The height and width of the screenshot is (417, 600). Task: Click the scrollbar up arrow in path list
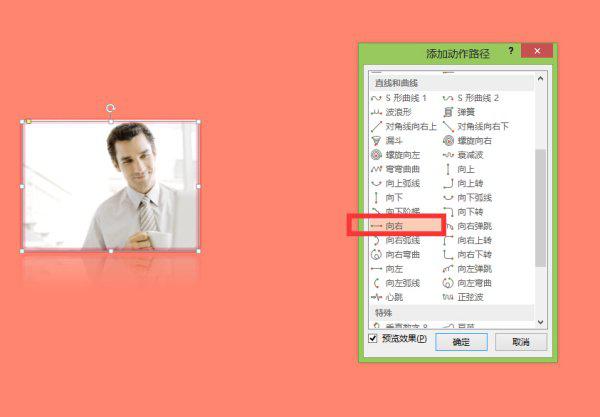pyautogui.click(x=541, y=80)
